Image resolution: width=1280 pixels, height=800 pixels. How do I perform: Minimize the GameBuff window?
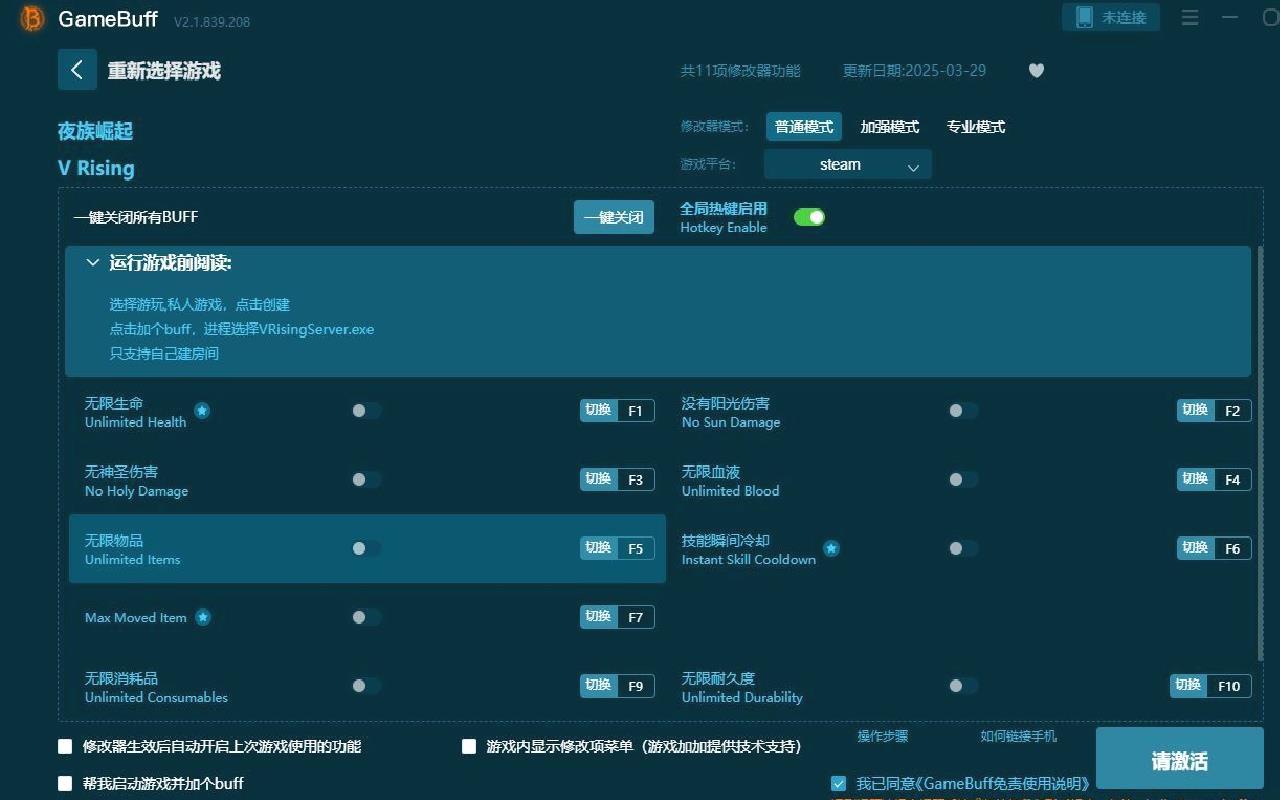[1230, 18]
